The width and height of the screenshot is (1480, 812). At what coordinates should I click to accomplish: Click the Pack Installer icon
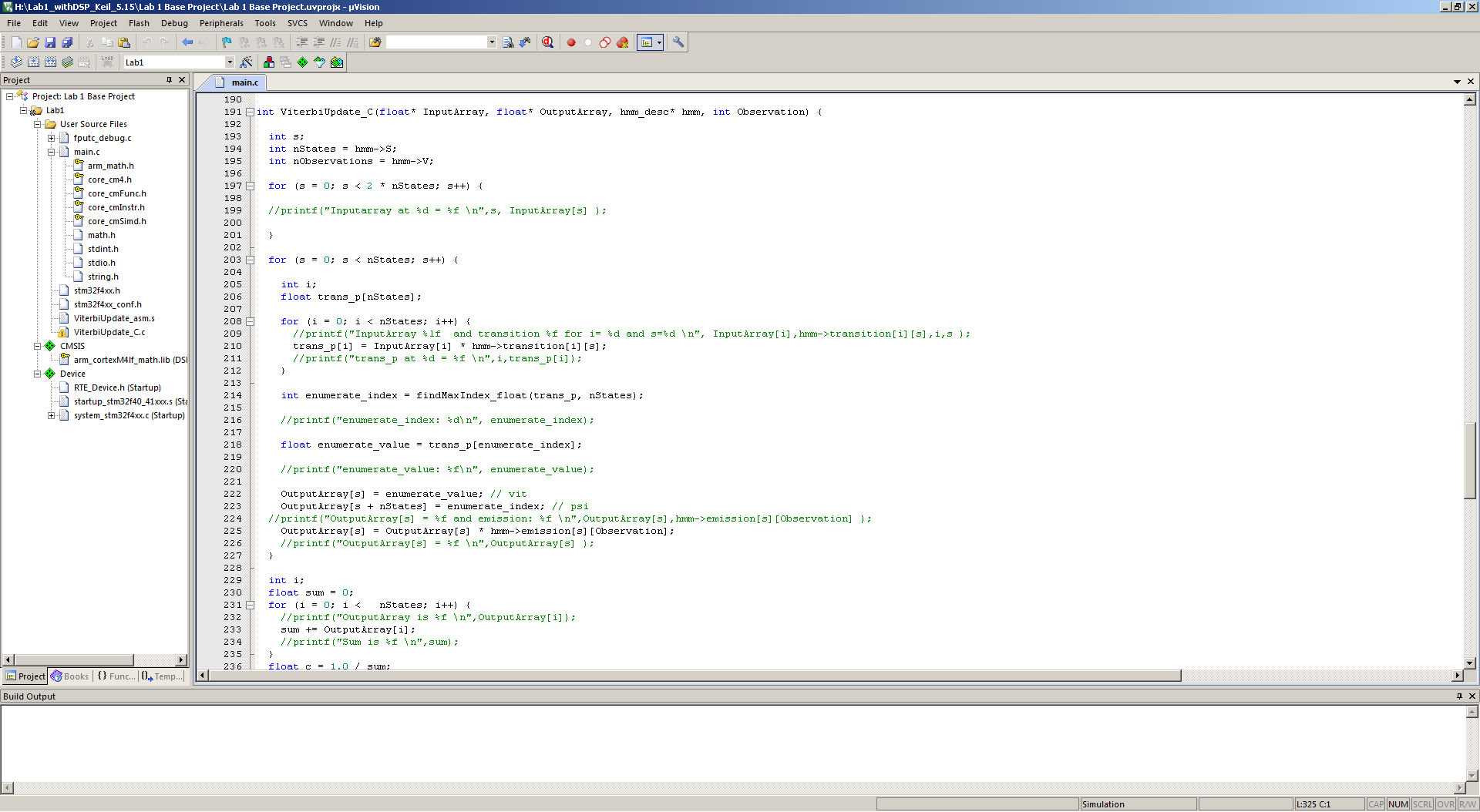pos(337,62)
